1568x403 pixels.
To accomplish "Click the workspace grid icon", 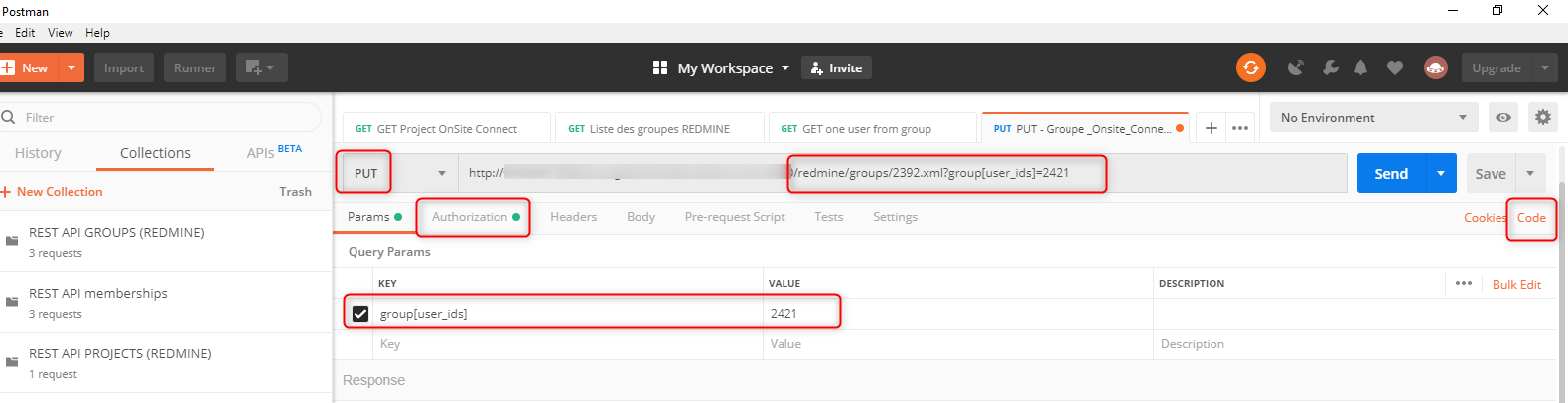I will [x=660, y=67].
